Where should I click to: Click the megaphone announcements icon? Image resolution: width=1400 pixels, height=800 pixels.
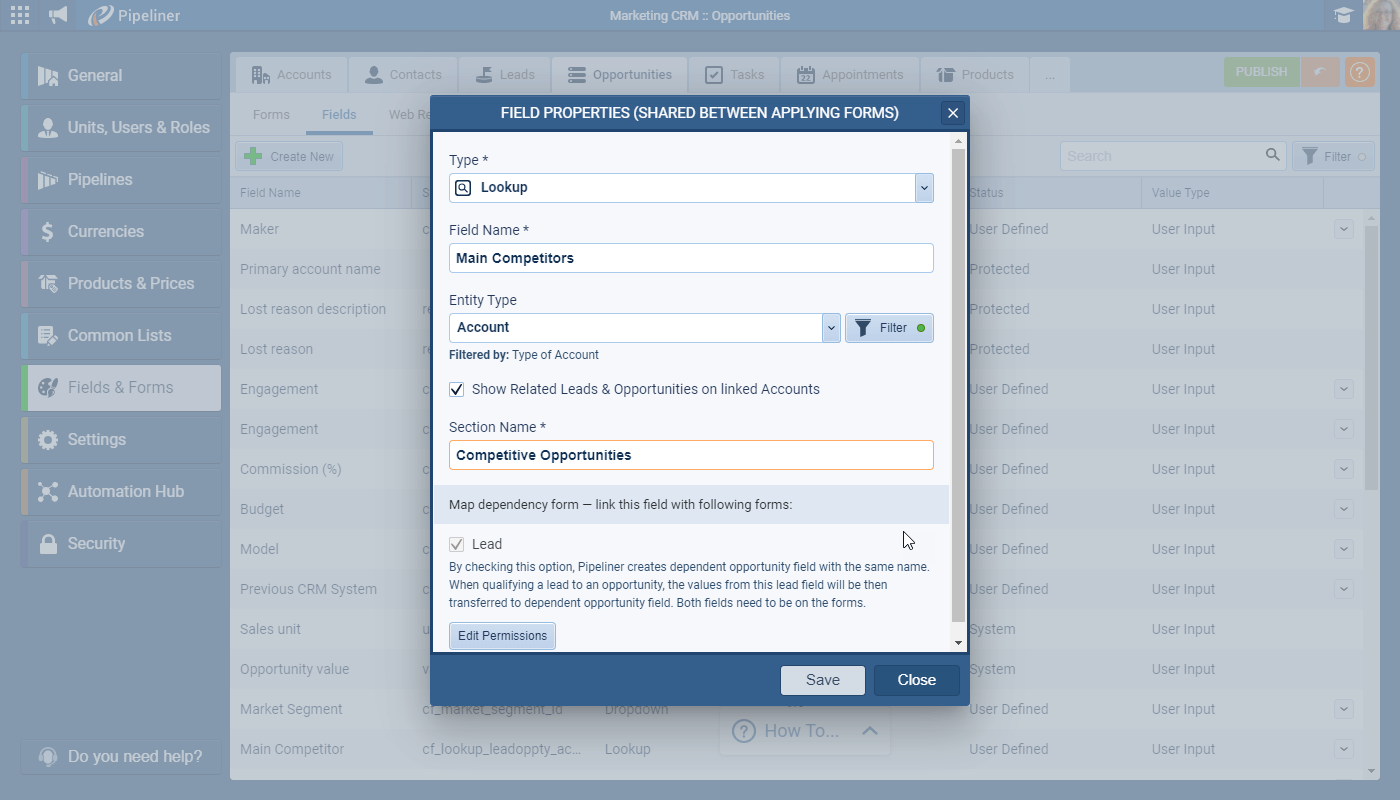[57, 15]
